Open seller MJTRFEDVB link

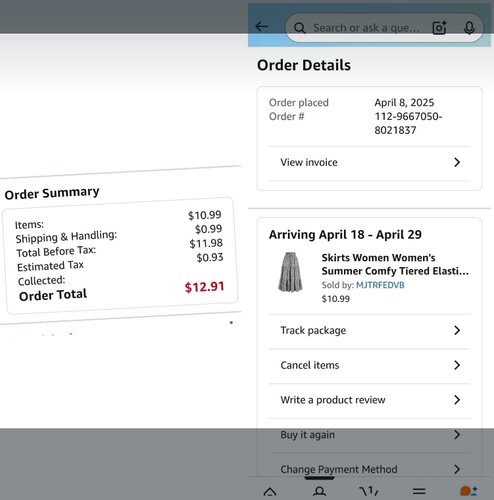click(x=380, y=285)
